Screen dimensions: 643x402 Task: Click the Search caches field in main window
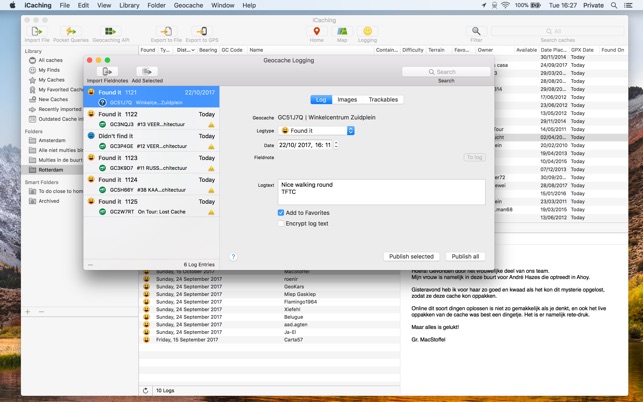pos(557,31)
